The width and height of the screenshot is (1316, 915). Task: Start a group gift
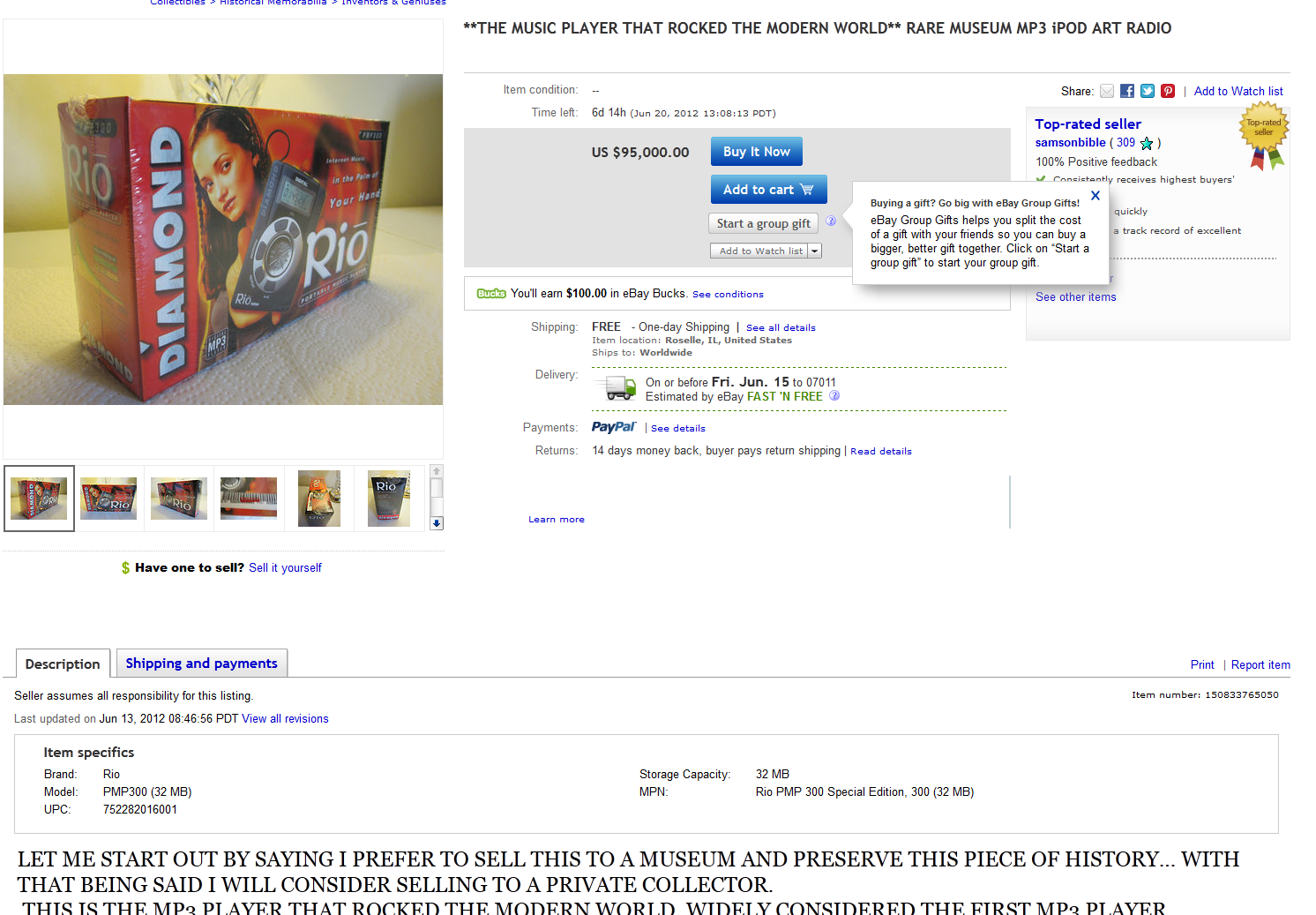click(764, 223)
